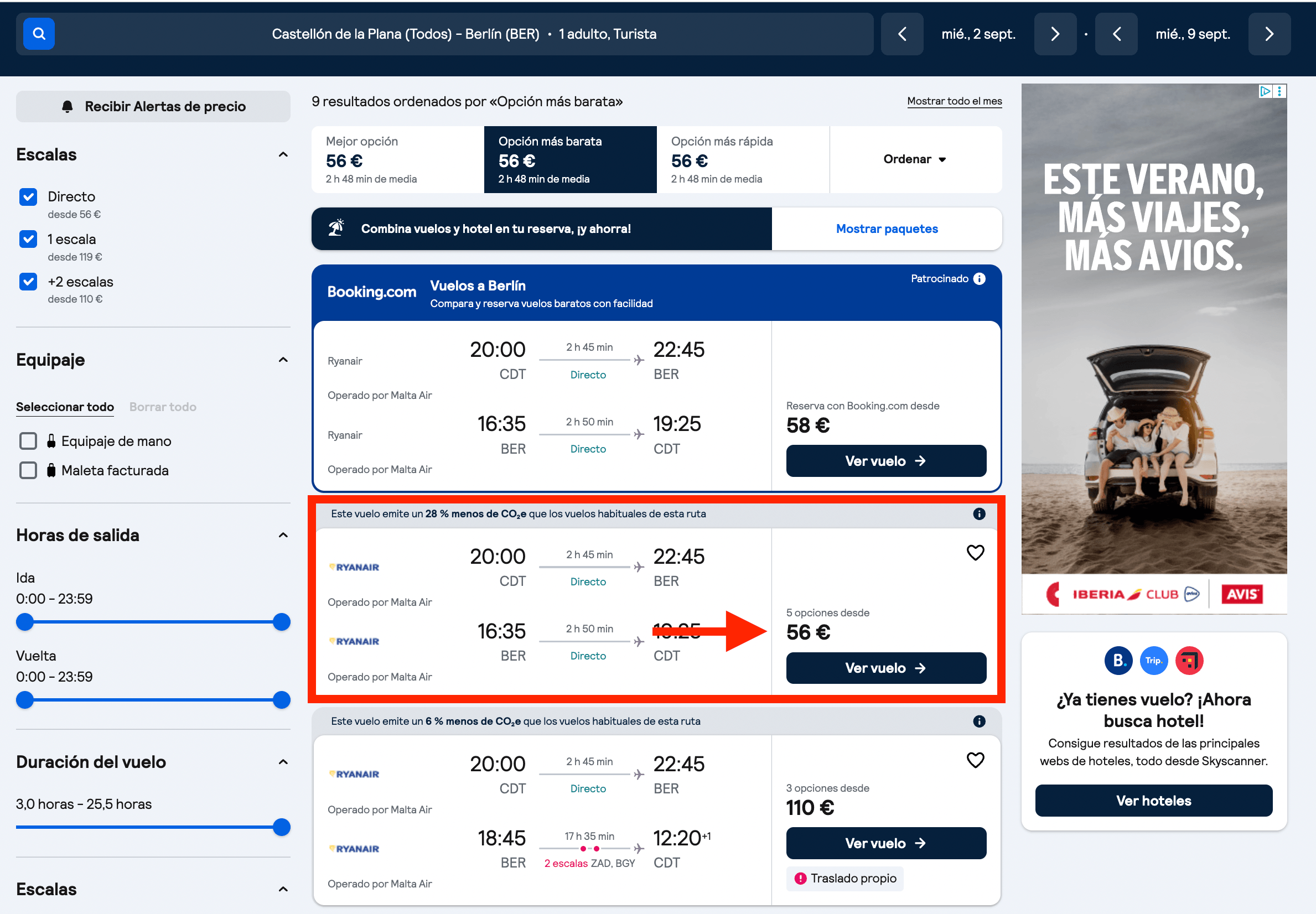Open the Ordenar sort dropdown
This screenshot has width=1316, height=914.
915,159
